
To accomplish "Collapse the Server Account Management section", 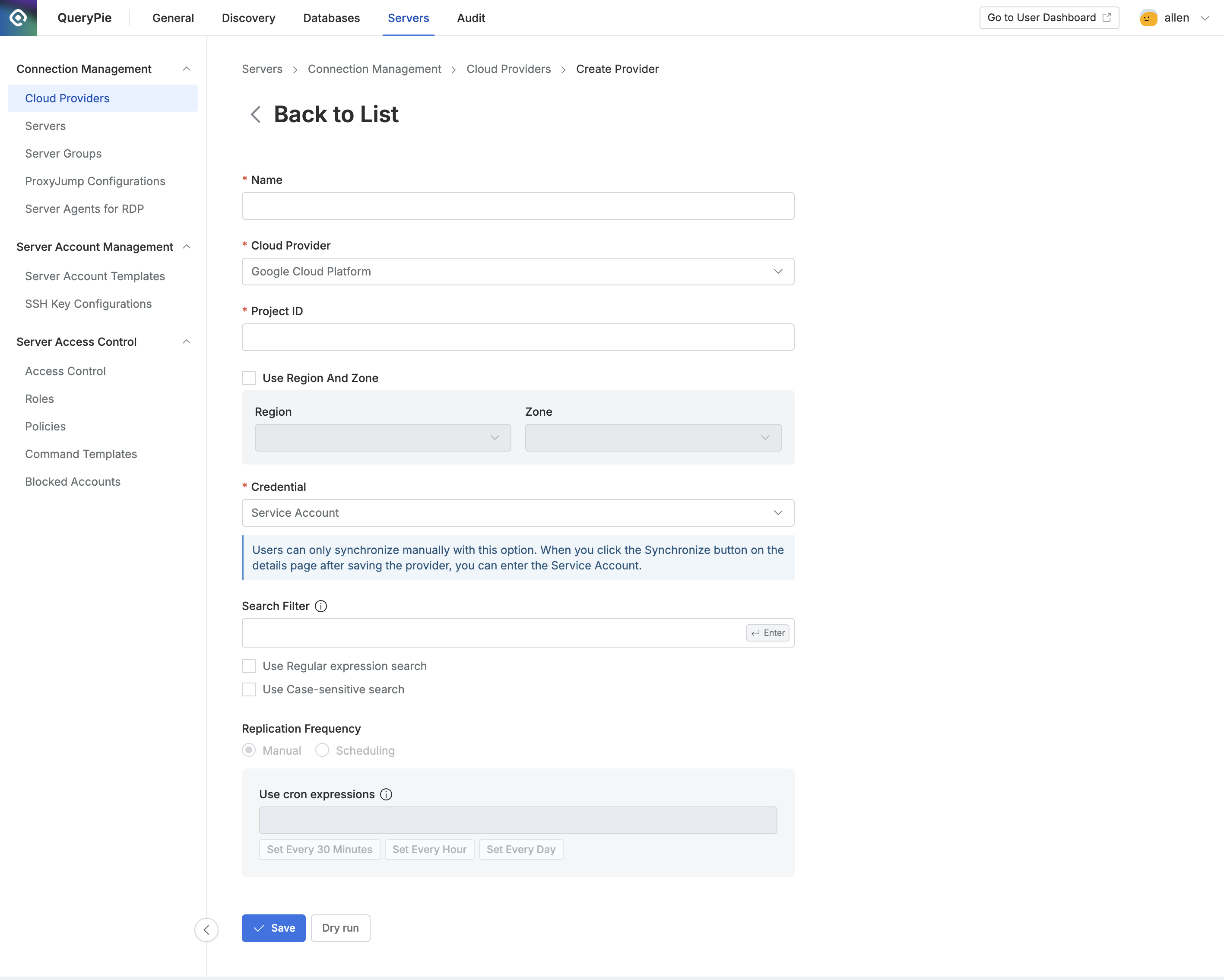I will [x=186, y=247].
